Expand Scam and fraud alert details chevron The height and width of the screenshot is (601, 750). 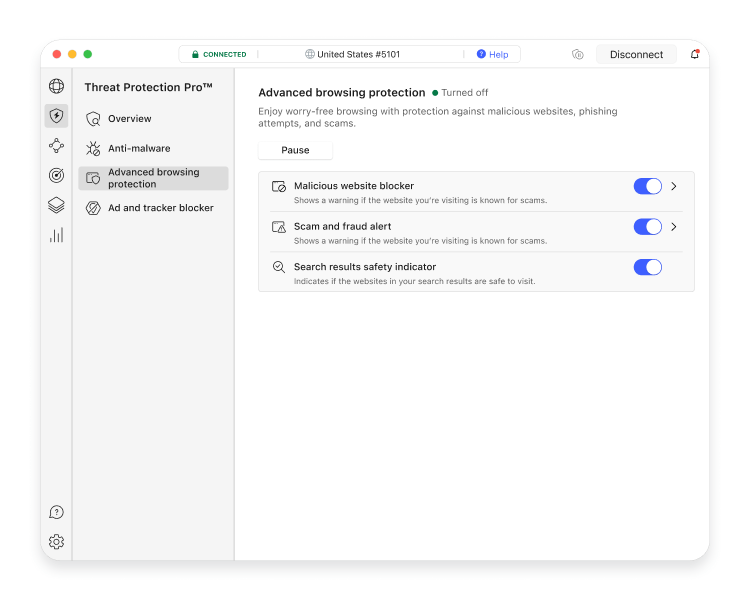click(674, 227)
